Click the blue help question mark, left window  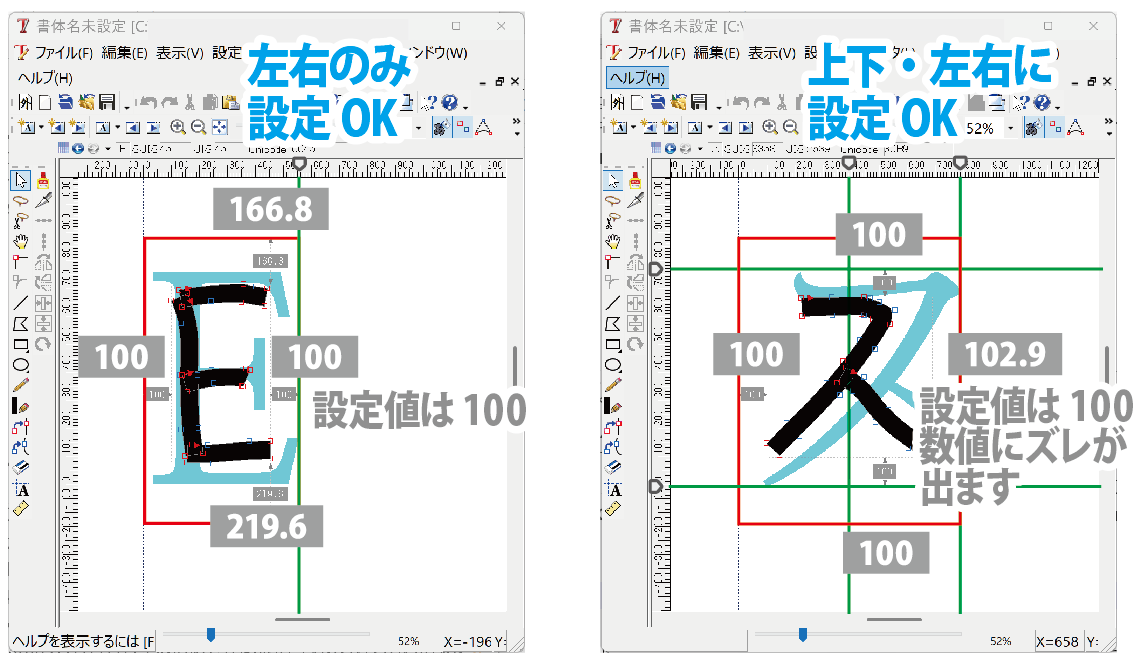coord(450,102)
